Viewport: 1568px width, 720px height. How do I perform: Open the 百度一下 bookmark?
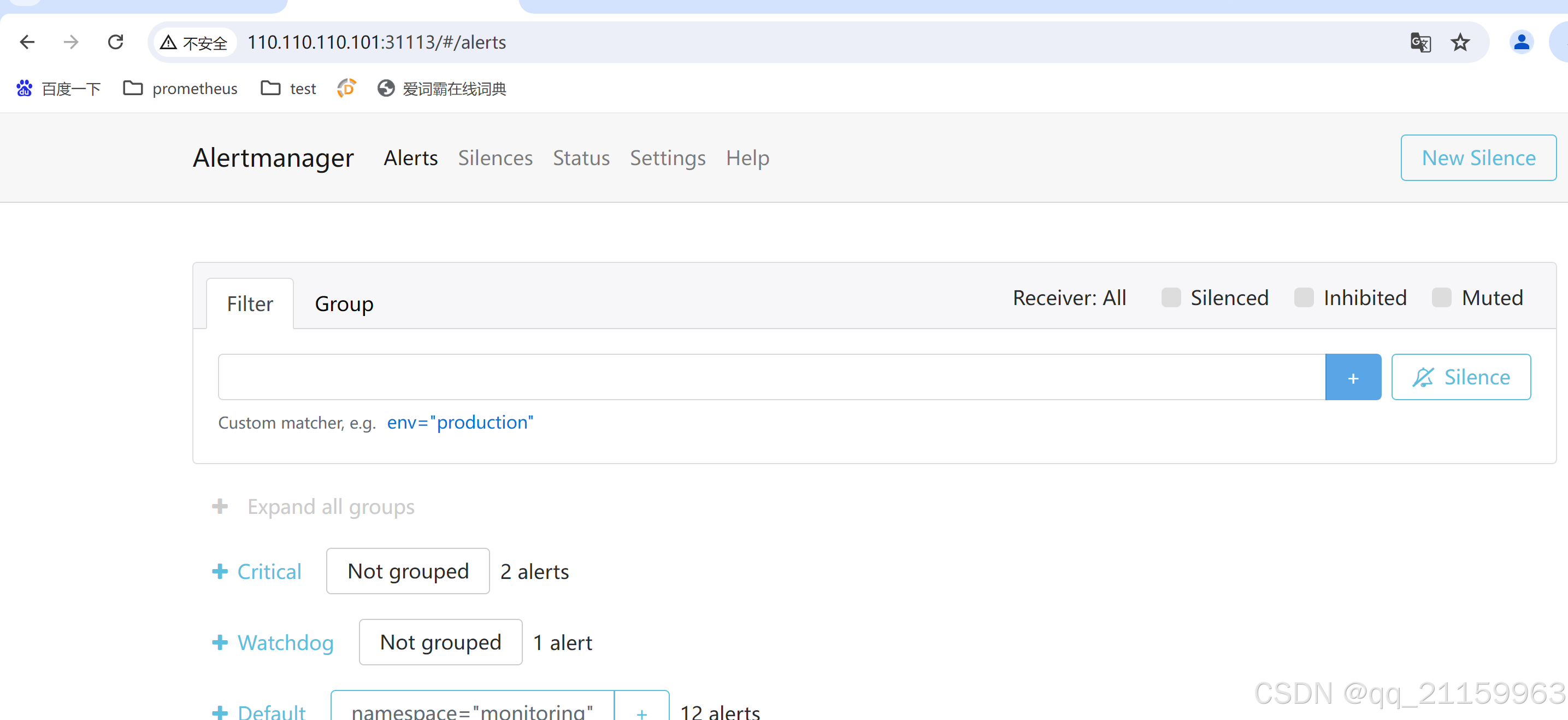coord(58,89)
